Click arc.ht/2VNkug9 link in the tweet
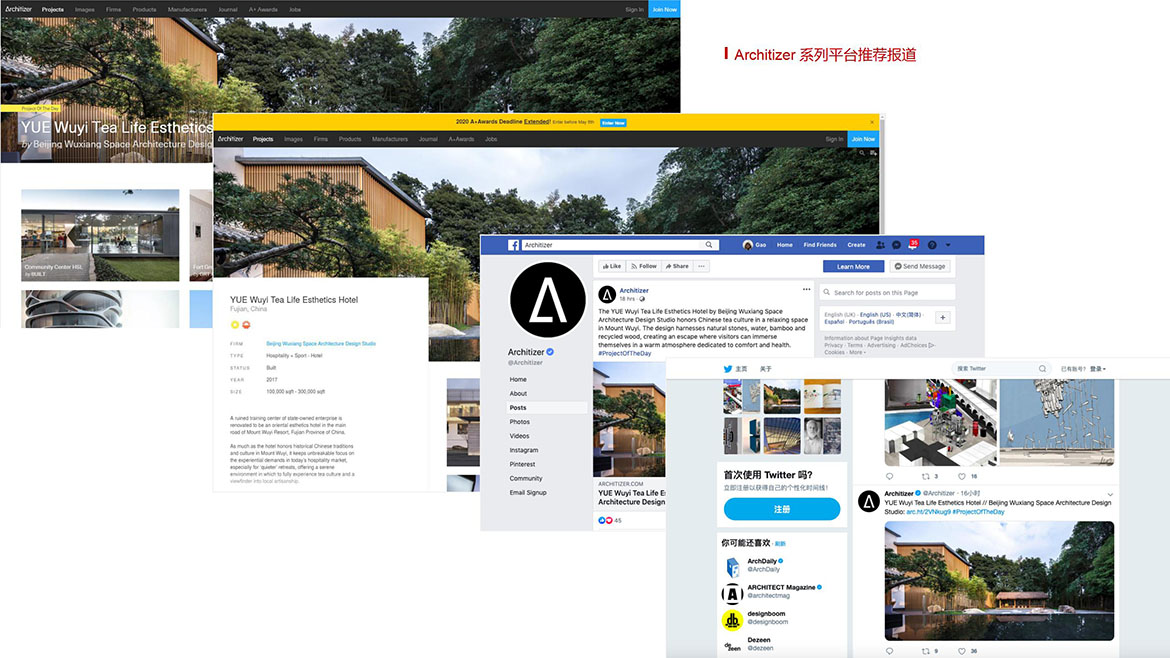This screenshot has height=658, width=1170. pos(928,512)
